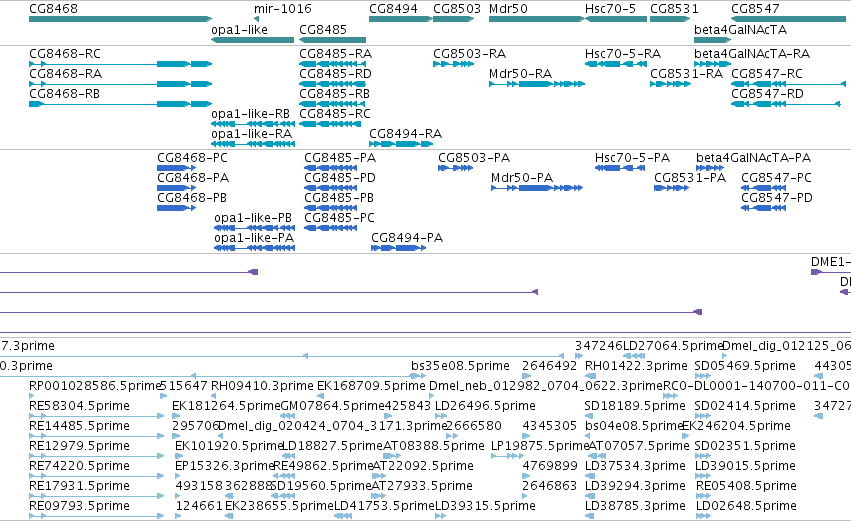Image resolution: width=851 pixels, height=521 pixels.
Task: Select the opa1-like gene label
Action: [x=239, y=30]
